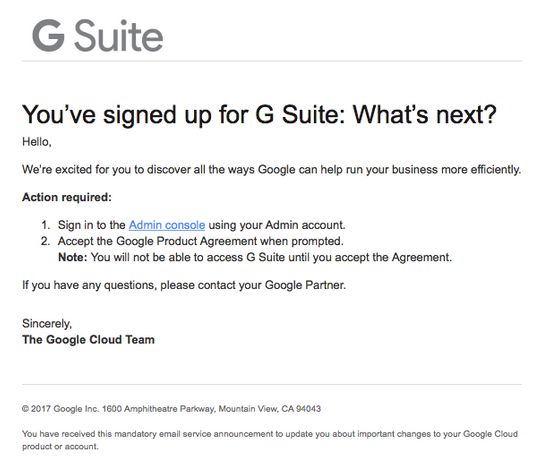The height and width of the screenshot is (463, 539).
Task: Click list number 2 marker
Action: 46,241
